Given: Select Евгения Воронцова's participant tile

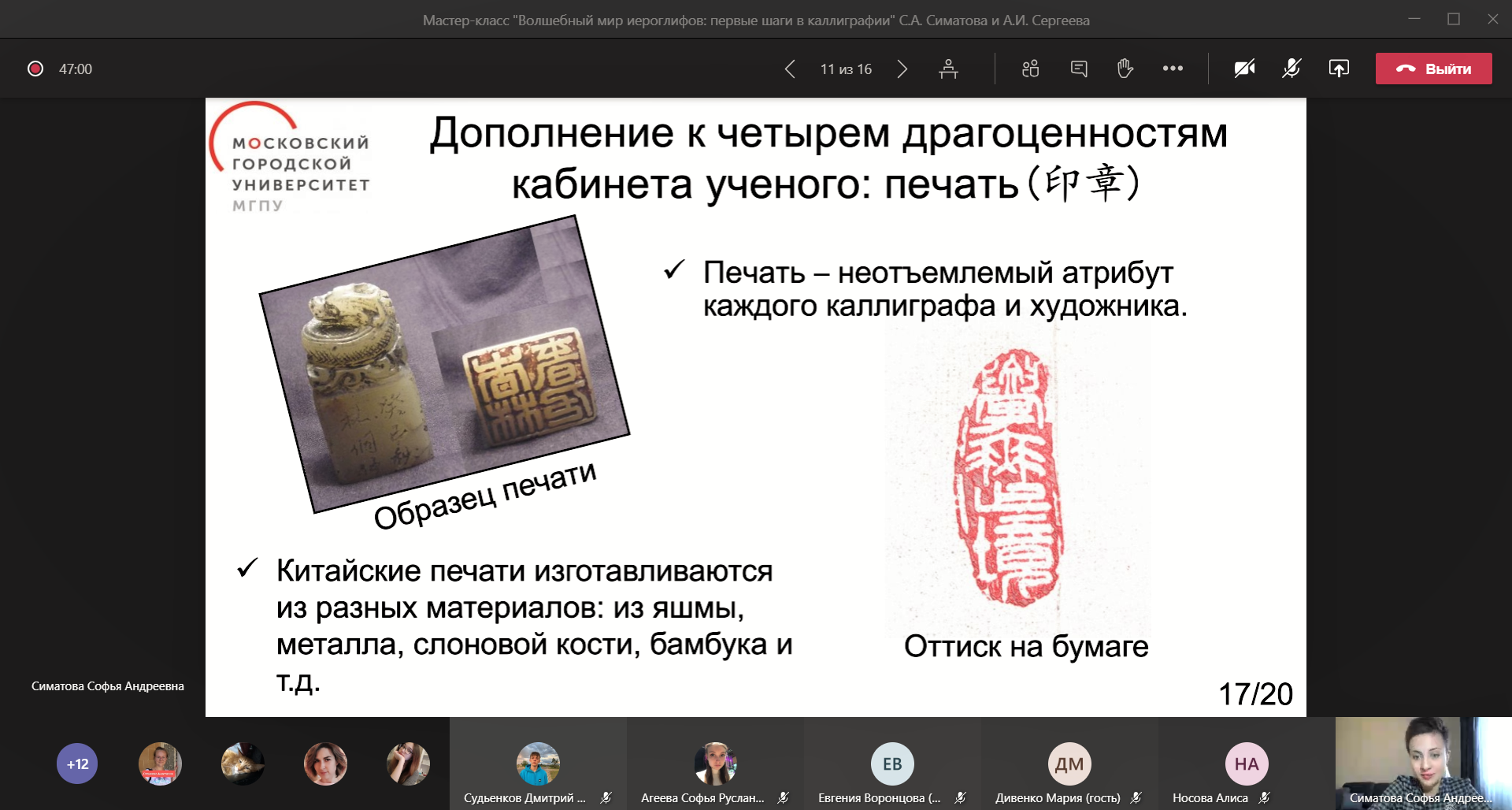Looking at the screenshot, I should [891, 762].
